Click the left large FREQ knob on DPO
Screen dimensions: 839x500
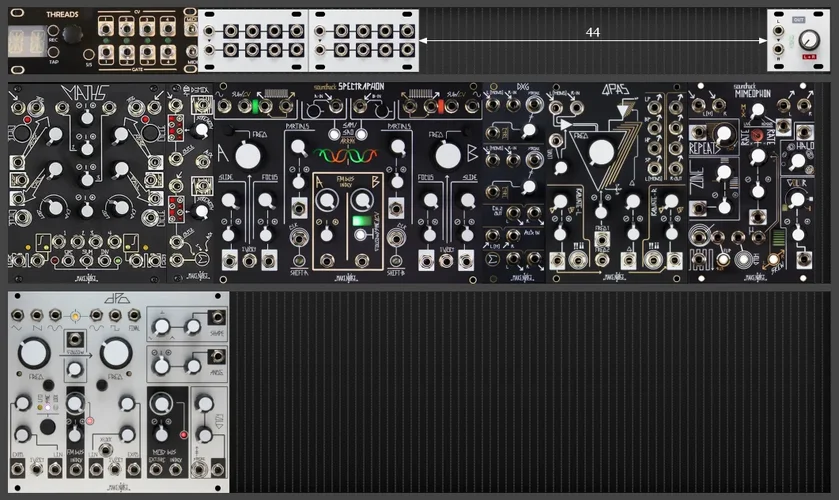click(33, 353)
